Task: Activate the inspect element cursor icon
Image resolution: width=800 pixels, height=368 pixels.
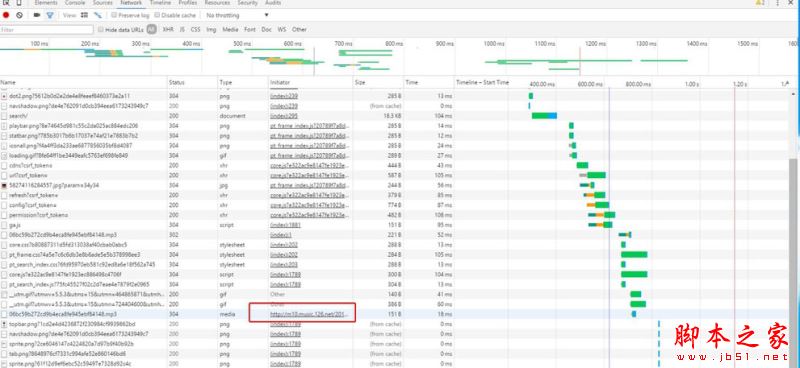Action: click(x=6, y=3)
